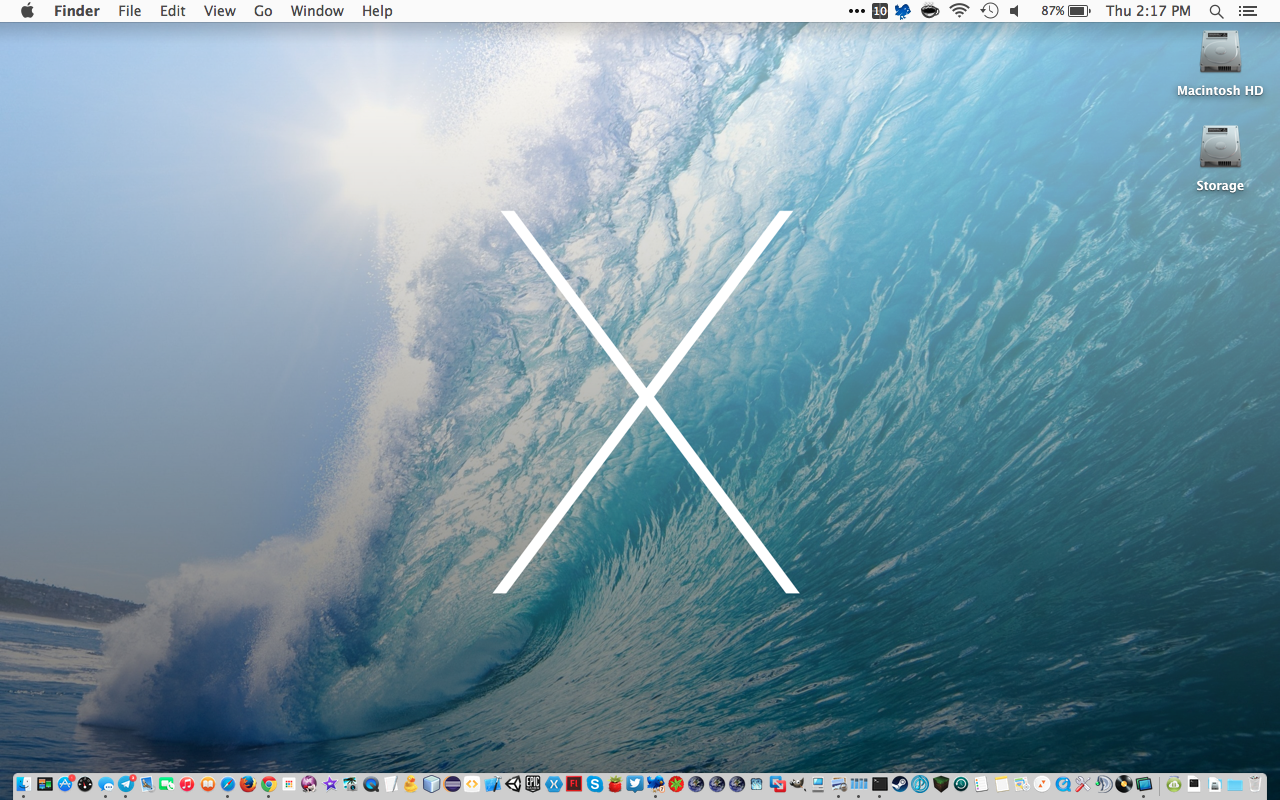Open the App Store dock icon

pyautogui.click(x=65, y=784)
